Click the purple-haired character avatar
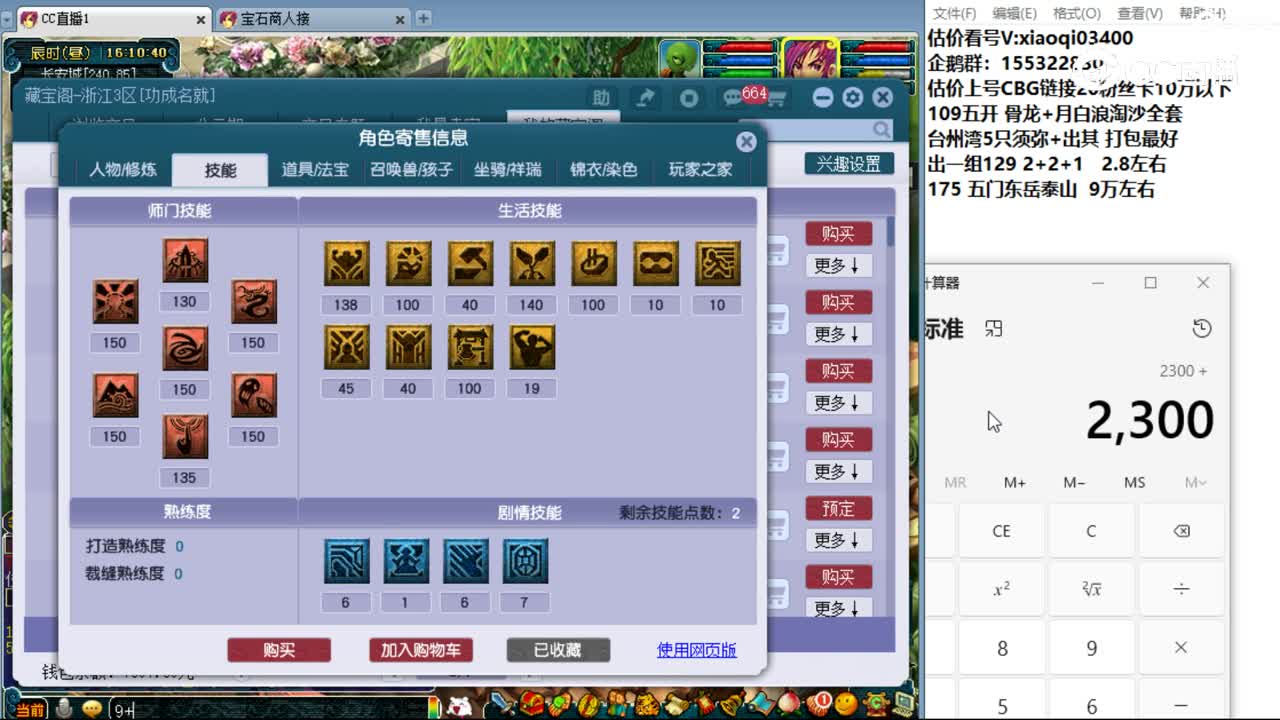Image resolution: width=1280 pixels, height=720 pixels. coord(810,60)
